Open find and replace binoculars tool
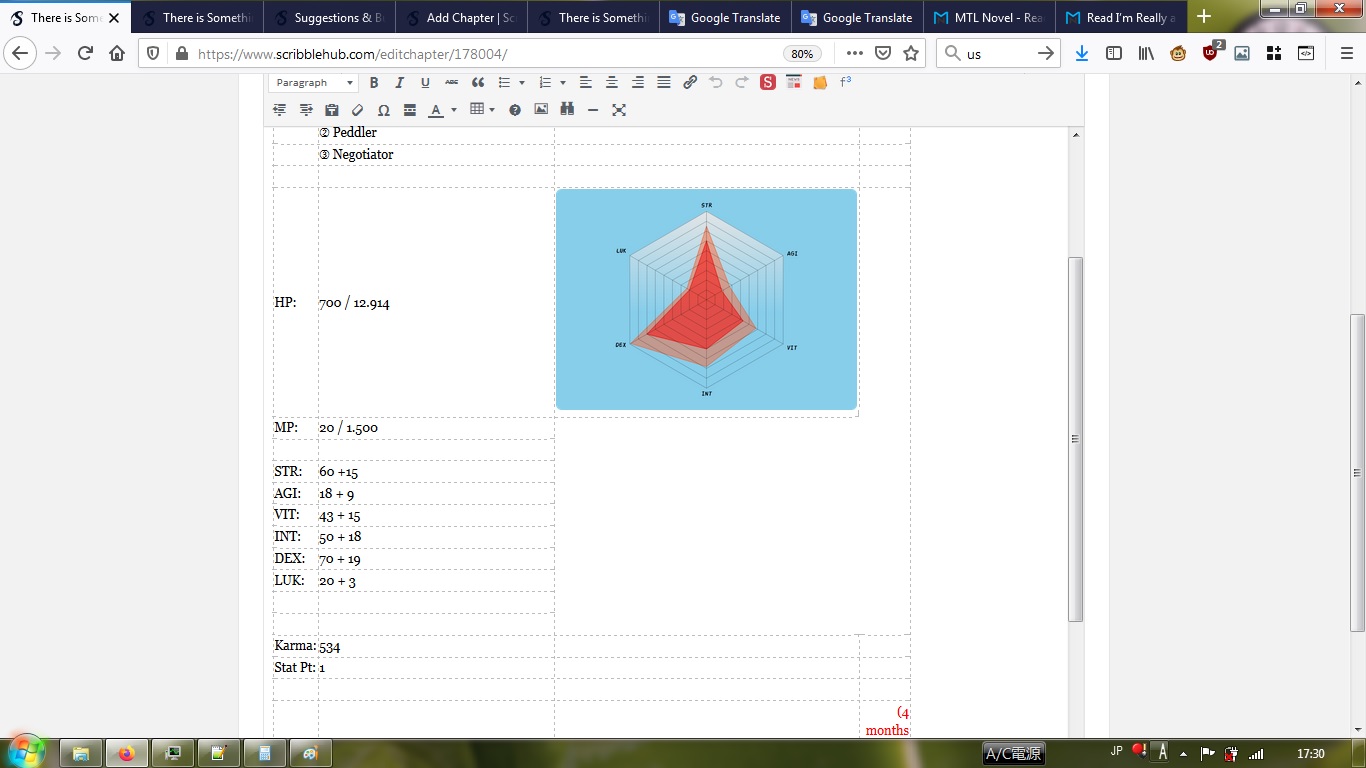 567,110
